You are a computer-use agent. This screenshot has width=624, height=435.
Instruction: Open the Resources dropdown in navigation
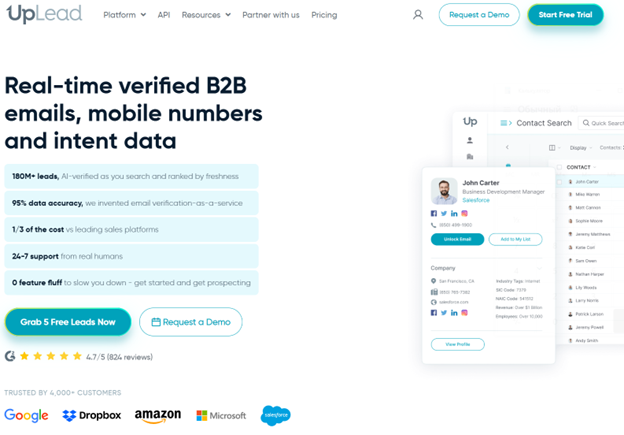click(206, 15)
